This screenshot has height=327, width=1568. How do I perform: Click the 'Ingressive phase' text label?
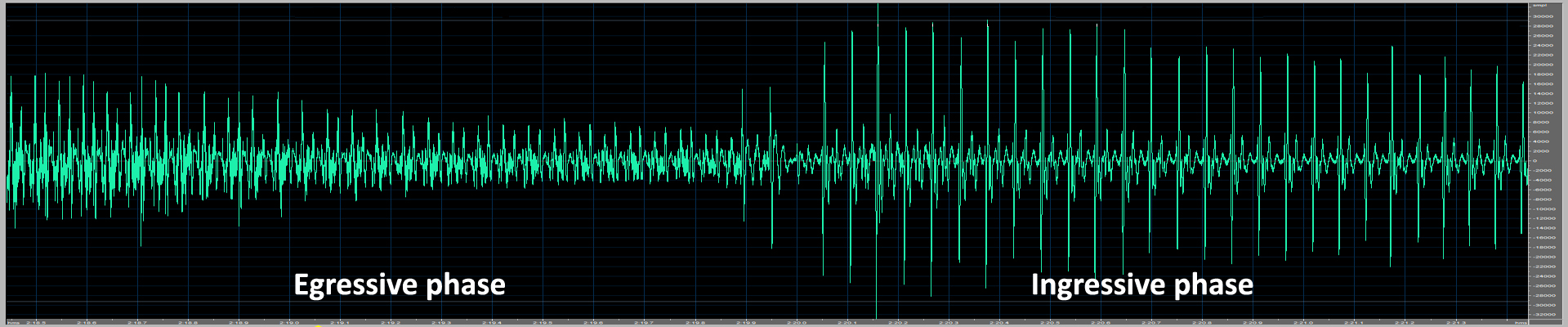pyautogui.click(x=1141, y=284)
